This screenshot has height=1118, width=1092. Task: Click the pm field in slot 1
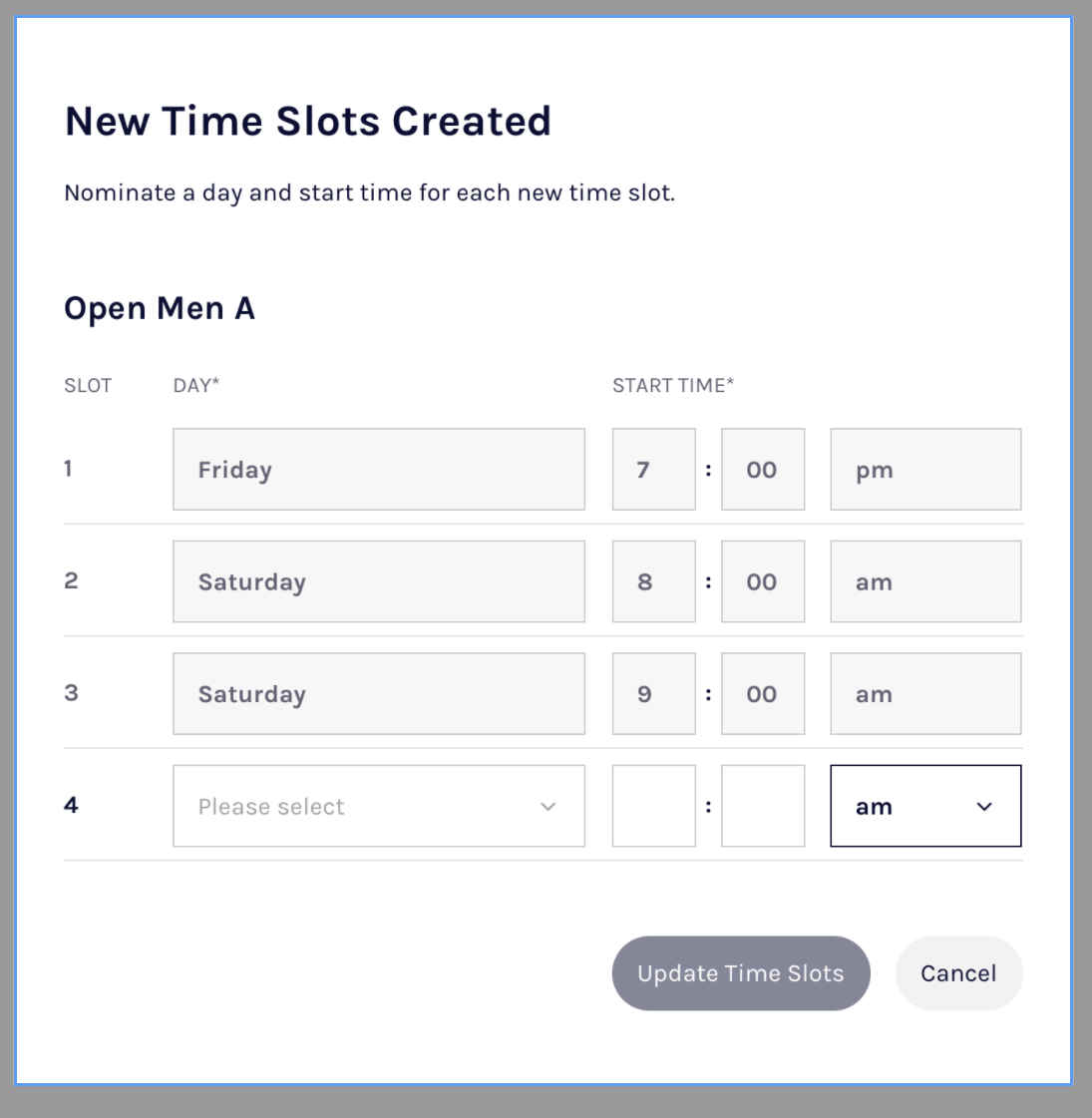[x=924, y=470]
